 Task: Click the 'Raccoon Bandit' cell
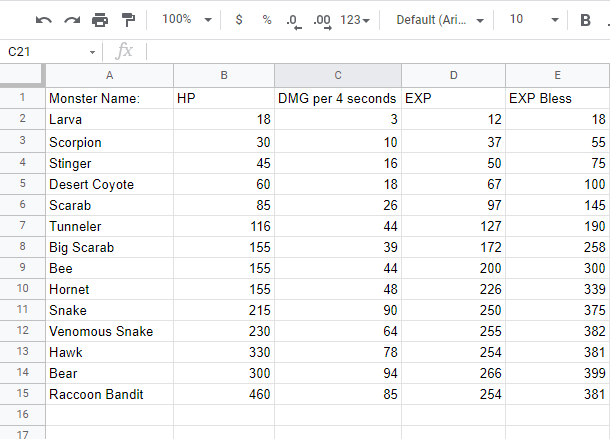tap(110, 394)
